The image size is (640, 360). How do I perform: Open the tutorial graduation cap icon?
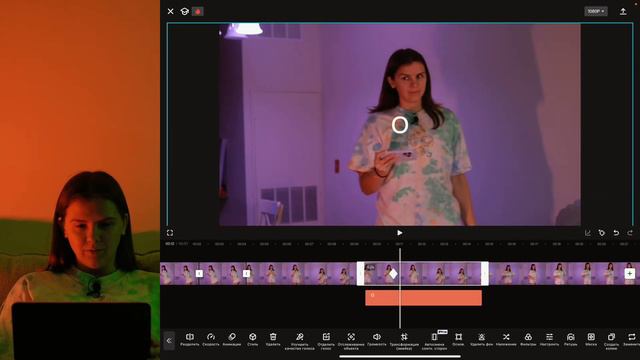[x=184, y=11]
